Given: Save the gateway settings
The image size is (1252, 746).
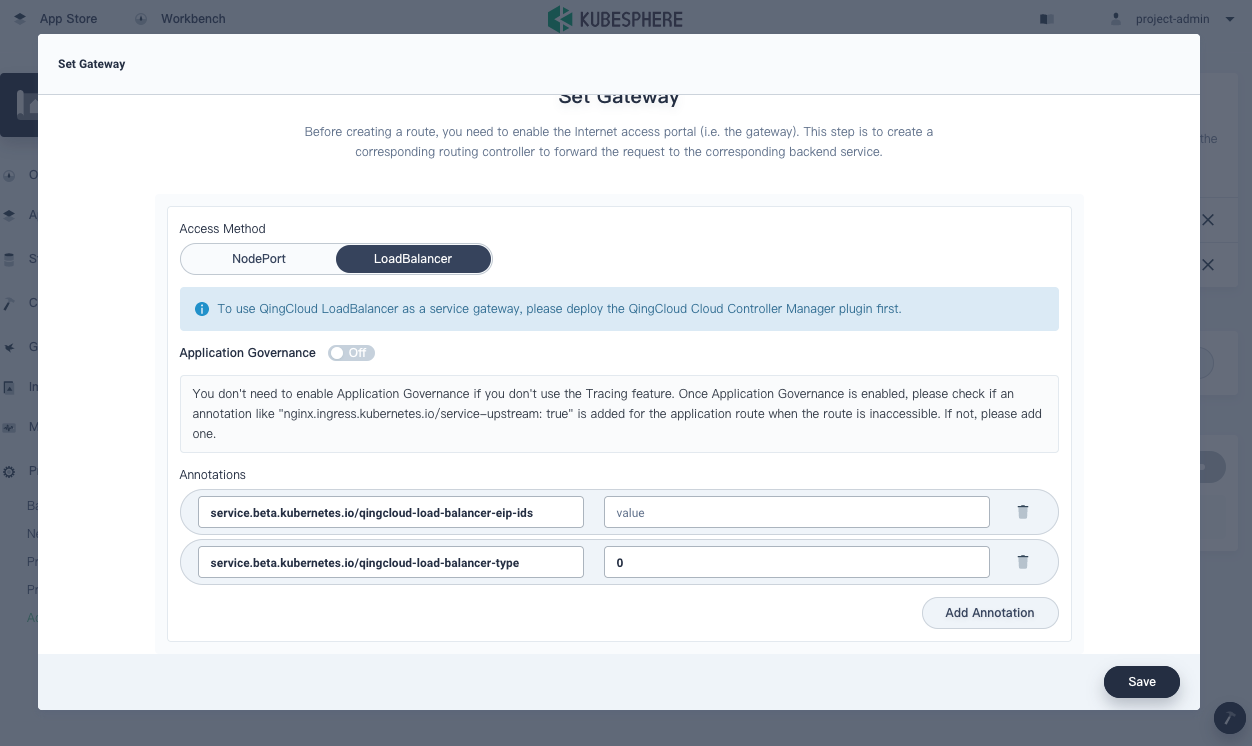Looking at the screenshot, I should 1142,682.
